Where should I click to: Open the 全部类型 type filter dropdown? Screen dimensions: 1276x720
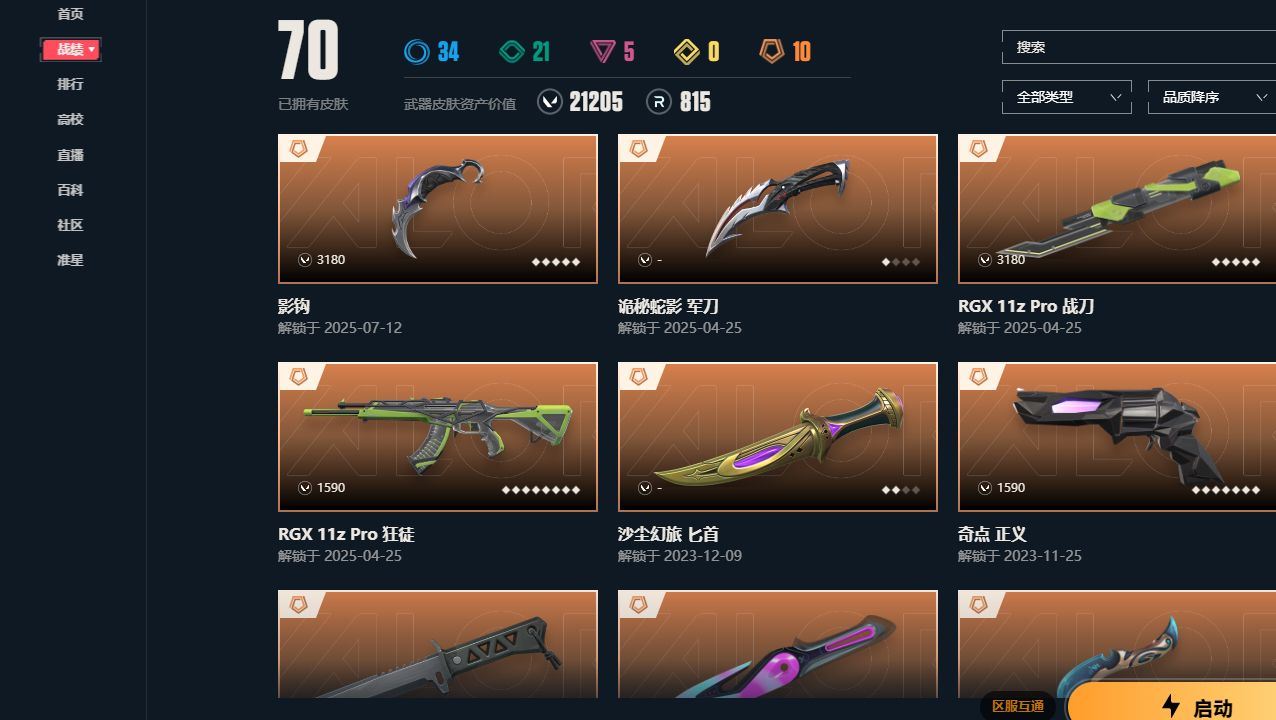[x=1067, y=97]
